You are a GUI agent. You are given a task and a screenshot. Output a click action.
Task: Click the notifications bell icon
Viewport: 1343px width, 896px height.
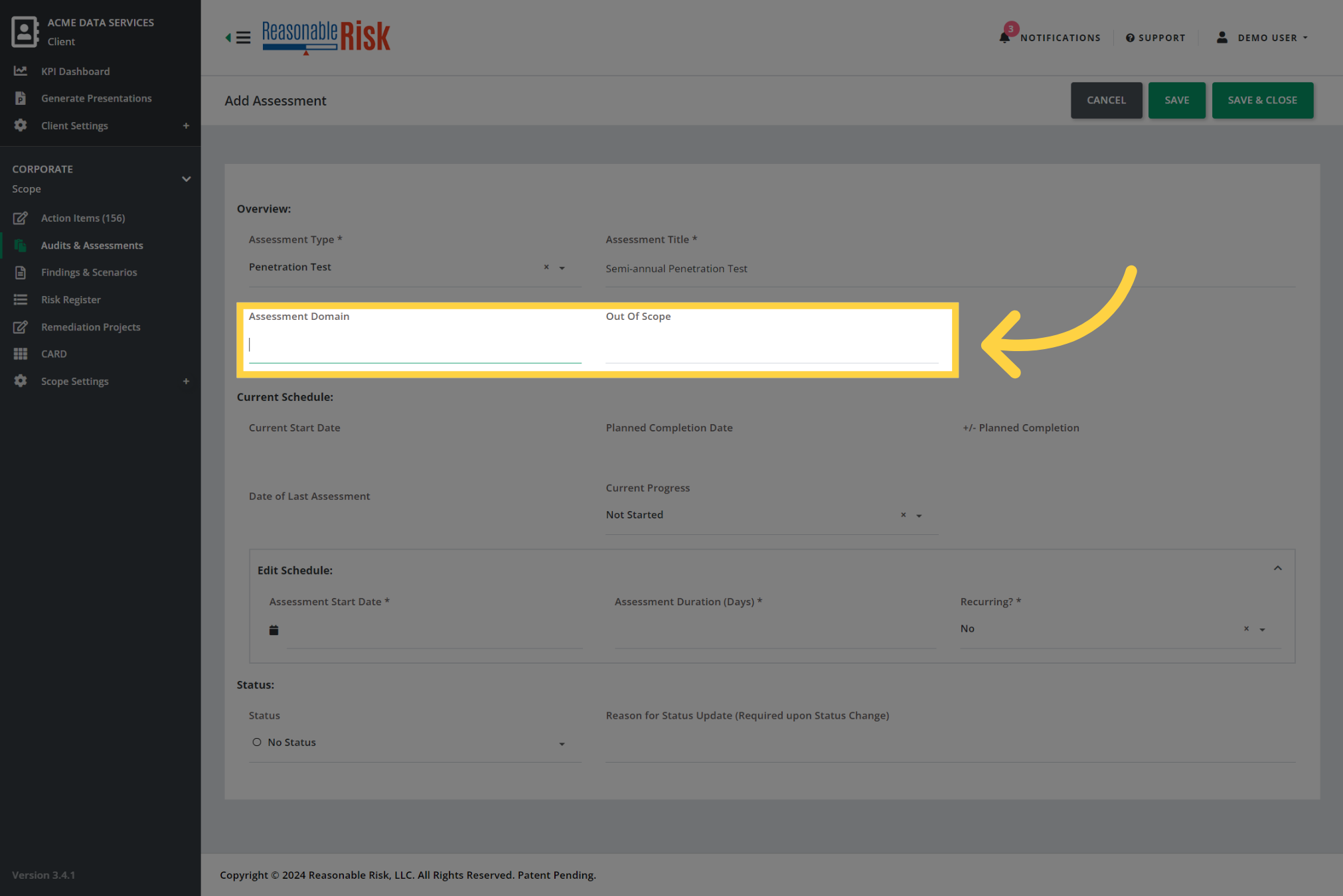pyautogui.click(x=1005, y=37)
